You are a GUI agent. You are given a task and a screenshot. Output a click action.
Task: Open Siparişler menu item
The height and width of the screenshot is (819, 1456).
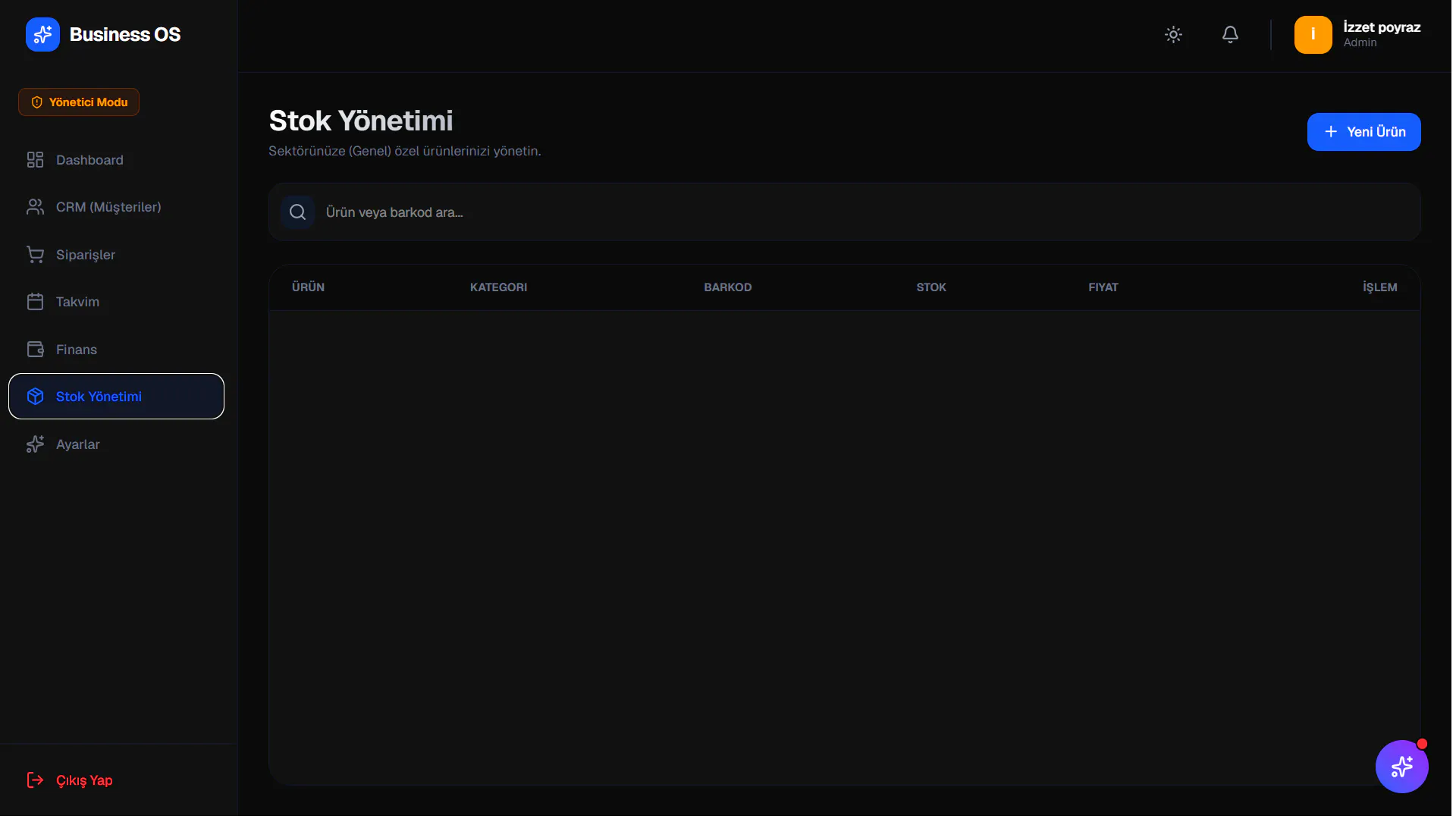pyautogui.click(x=117, y=255)
